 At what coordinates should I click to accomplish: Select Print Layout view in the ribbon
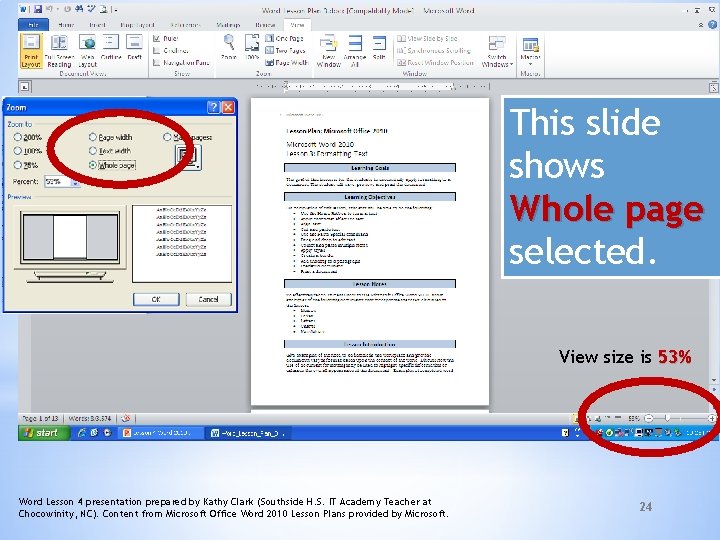tap(31, 51)
